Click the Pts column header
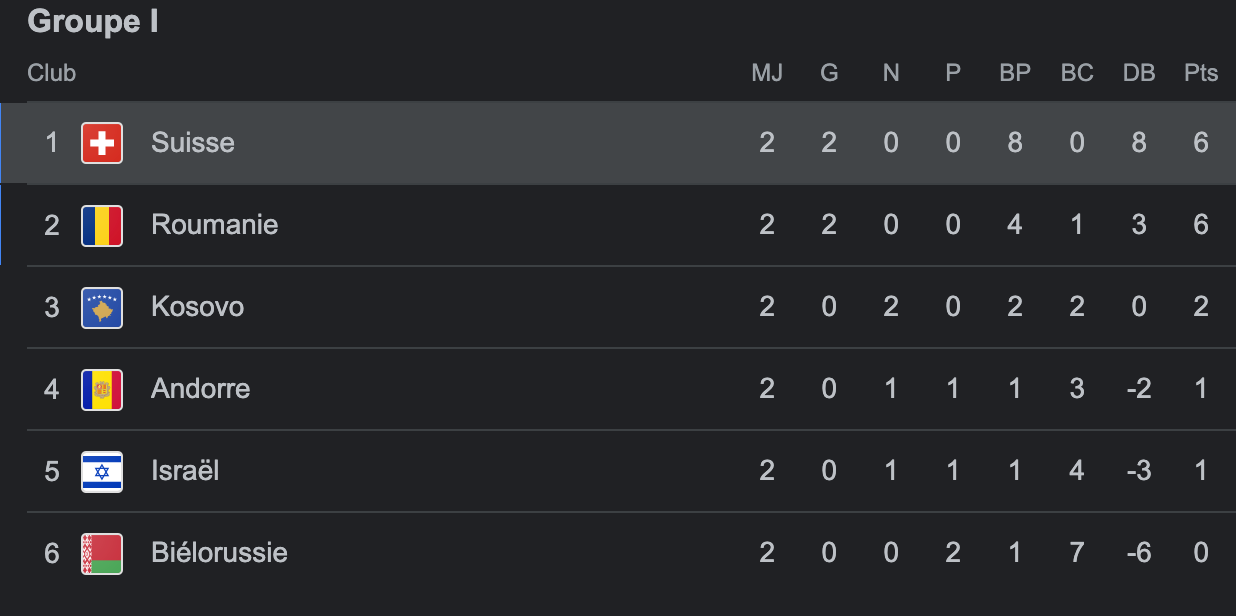Viewport: 1236px width, 616px height. coord(1201,73)
